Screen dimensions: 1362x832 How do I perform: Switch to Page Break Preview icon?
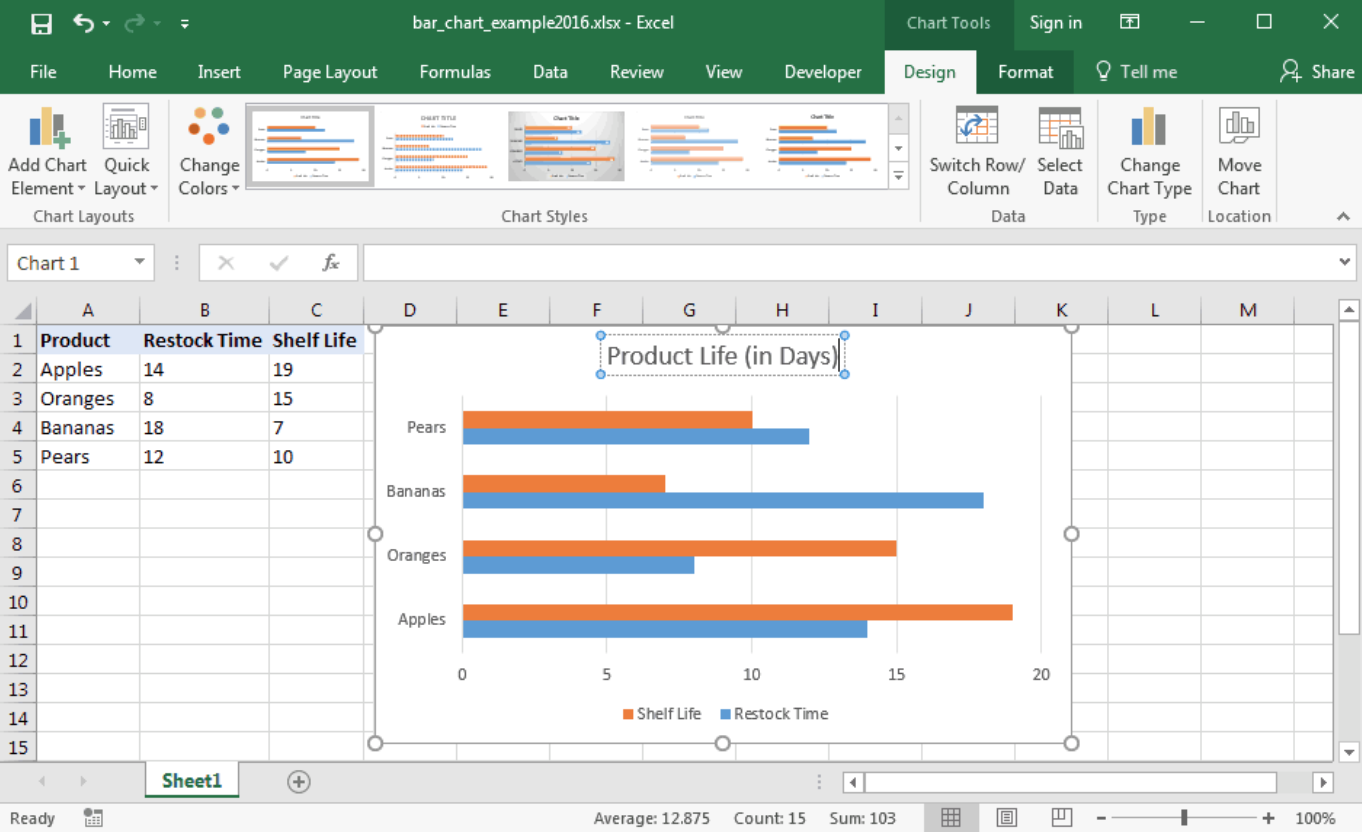click(x=1063, y=818)
